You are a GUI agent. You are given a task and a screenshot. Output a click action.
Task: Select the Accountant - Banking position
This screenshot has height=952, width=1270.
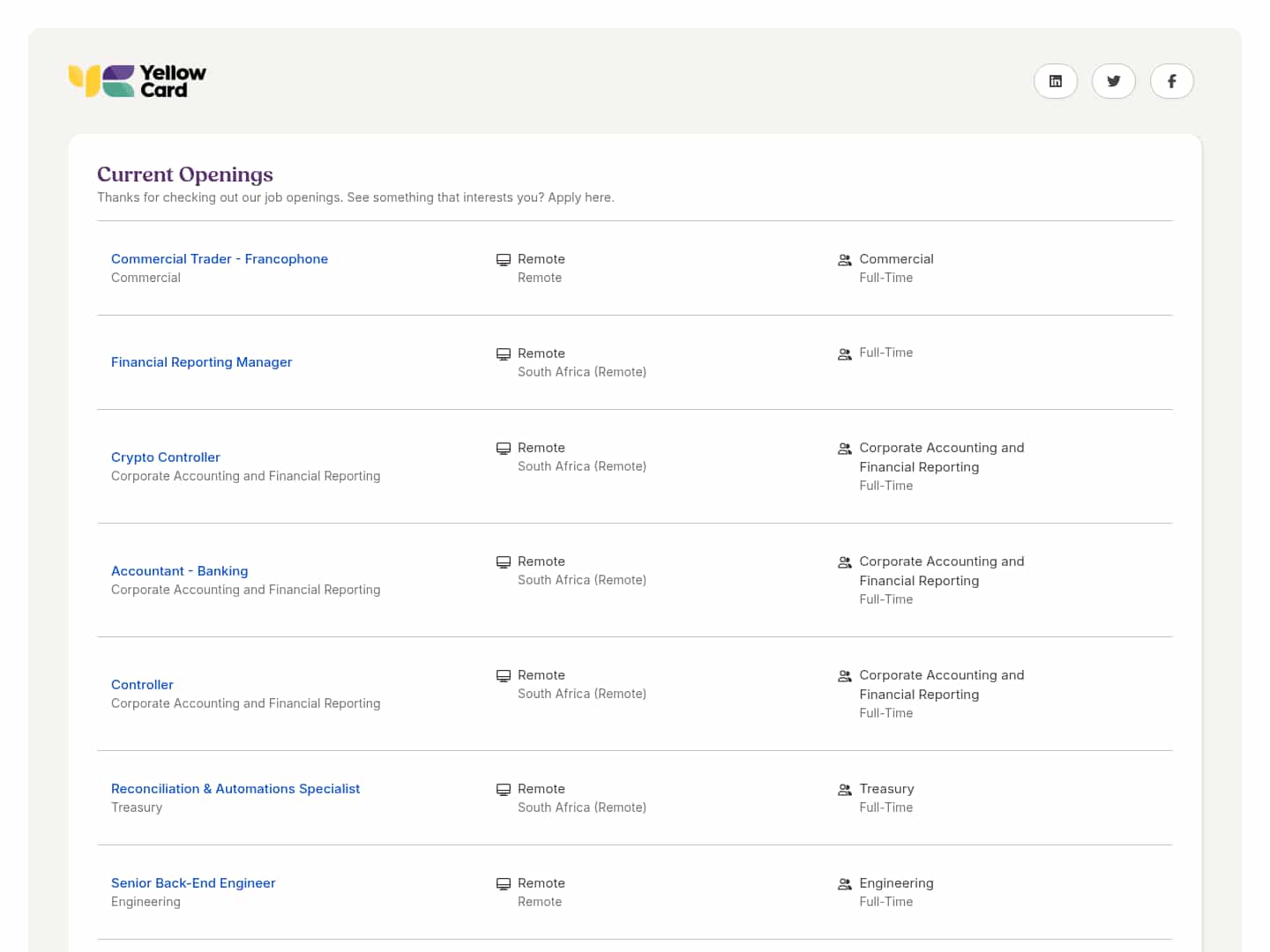click(x=179, y=571)
